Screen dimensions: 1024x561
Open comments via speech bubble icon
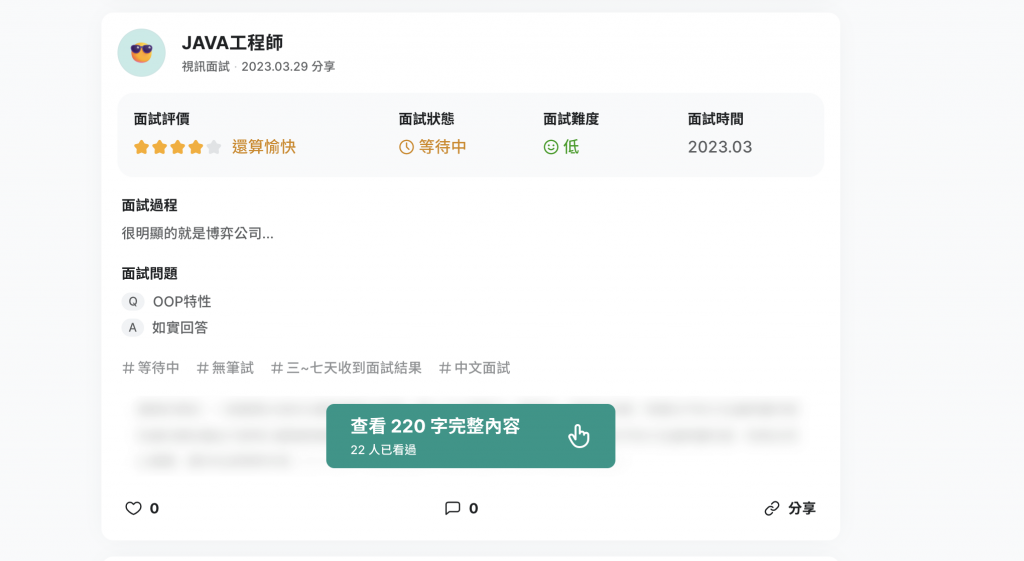coord(453,508)
